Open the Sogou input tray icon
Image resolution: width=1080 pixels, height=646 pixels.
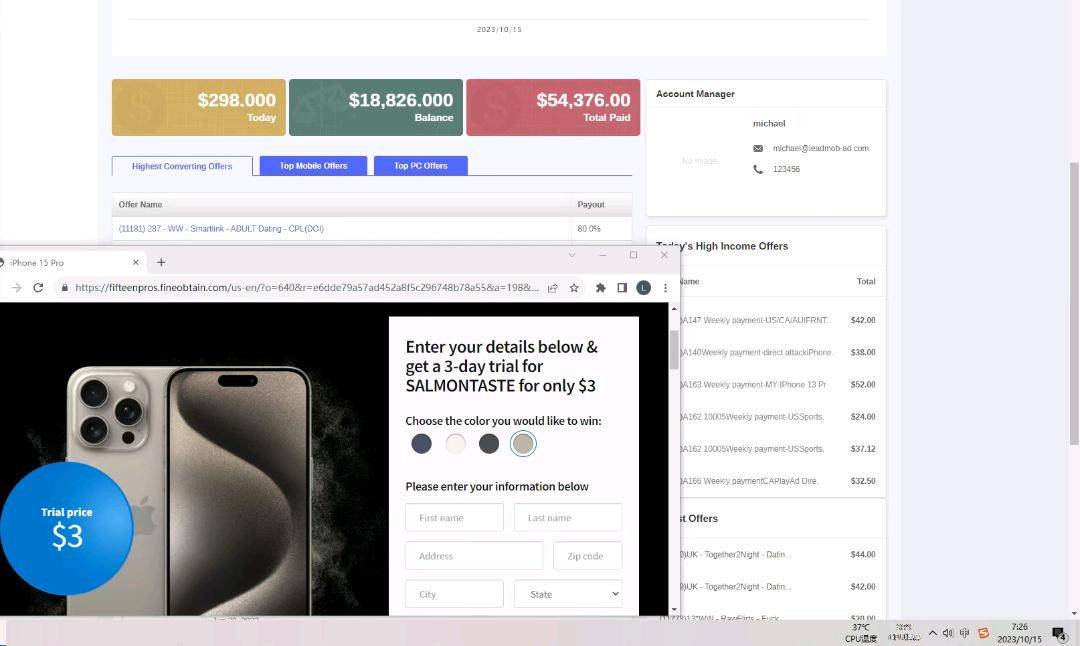[x=984, y=633]
